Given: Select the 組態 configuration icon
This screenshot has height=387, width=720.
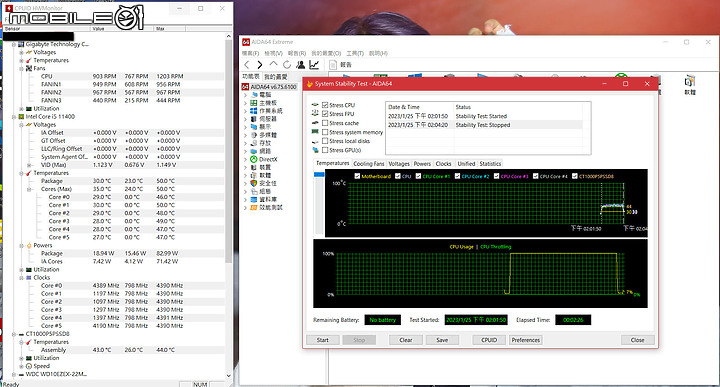Looking at the screenshot, I should click(x=253, y=191).
